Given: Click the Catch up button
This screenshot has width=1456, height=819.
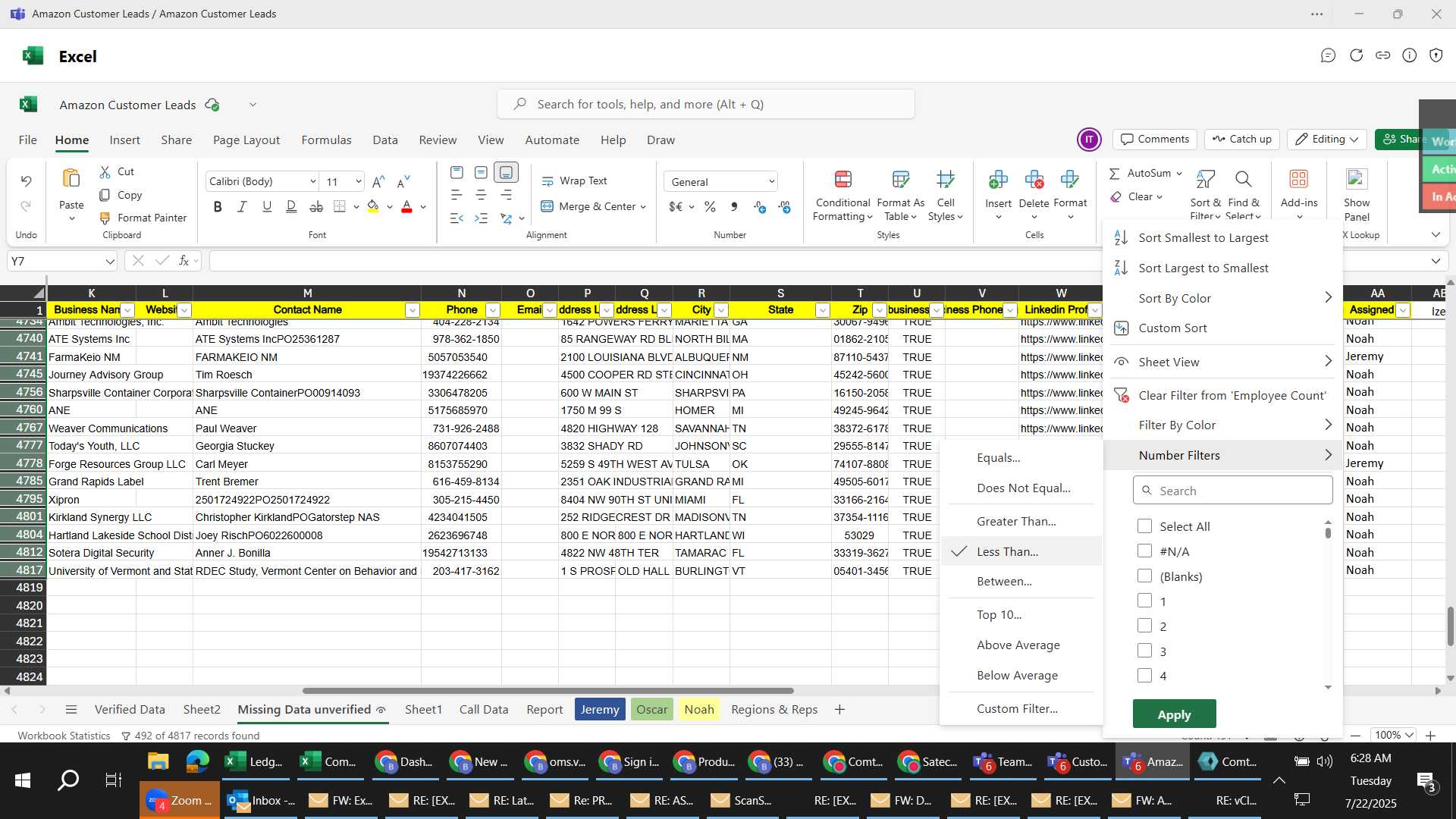Looking at the screenshot, I should point(1241,139).
